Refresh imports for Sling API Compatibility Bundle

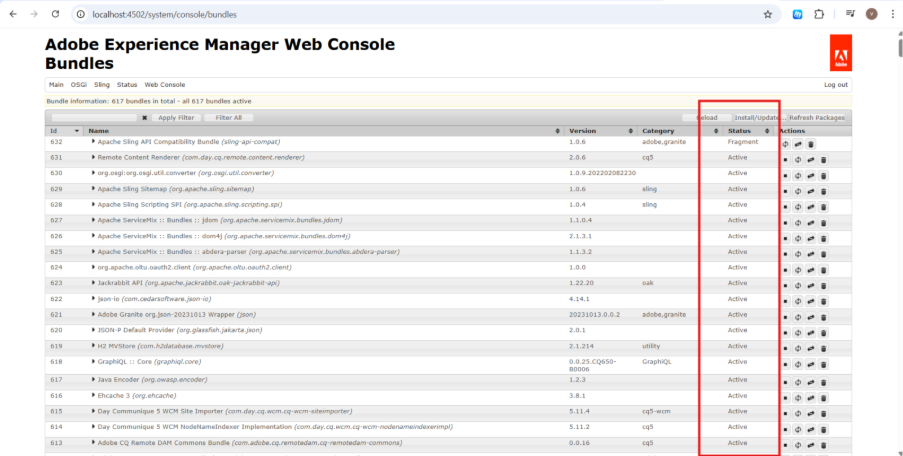coord(786,145)
